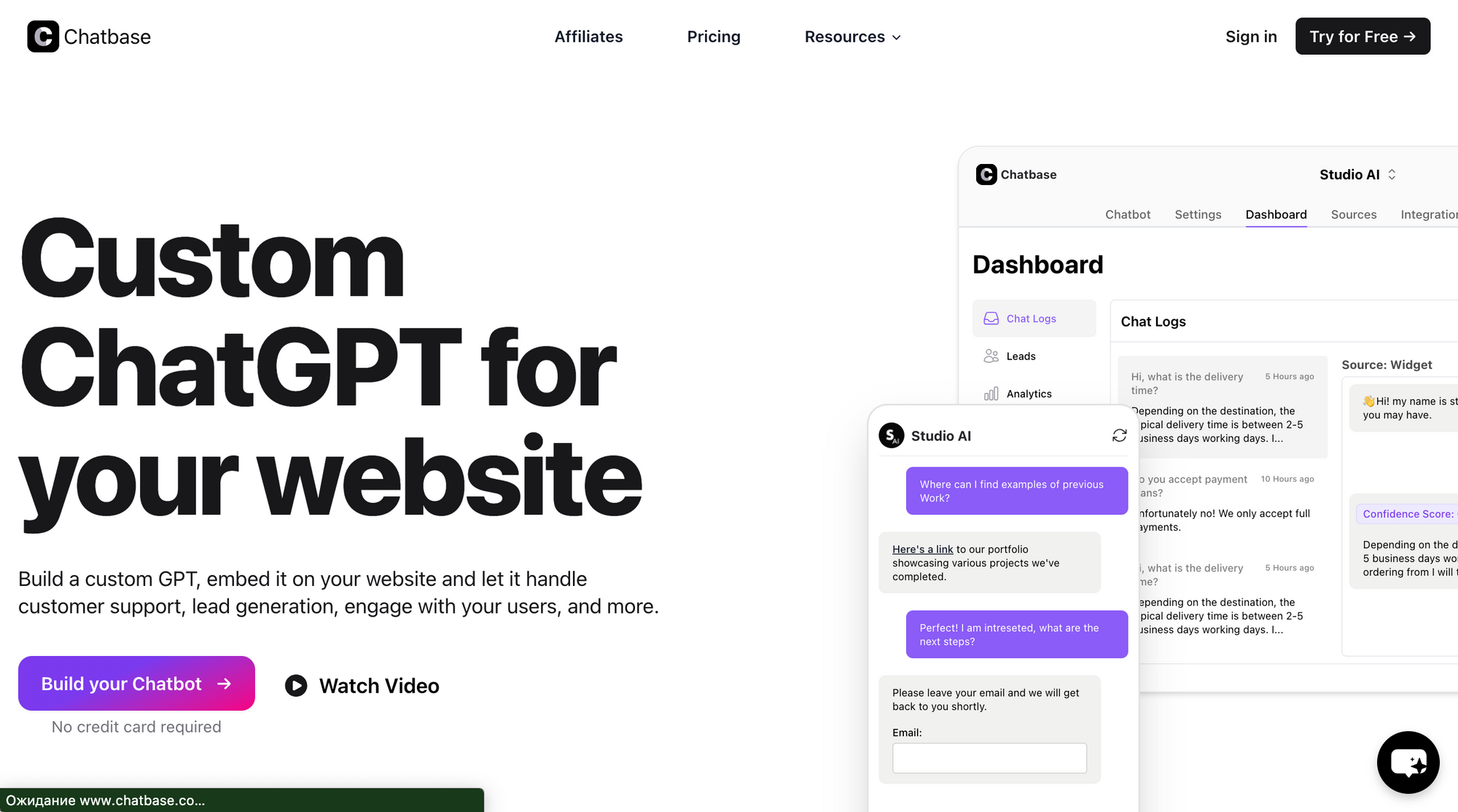Click the chat bubble widget icon bottom-right

(x=1408, y=760)
